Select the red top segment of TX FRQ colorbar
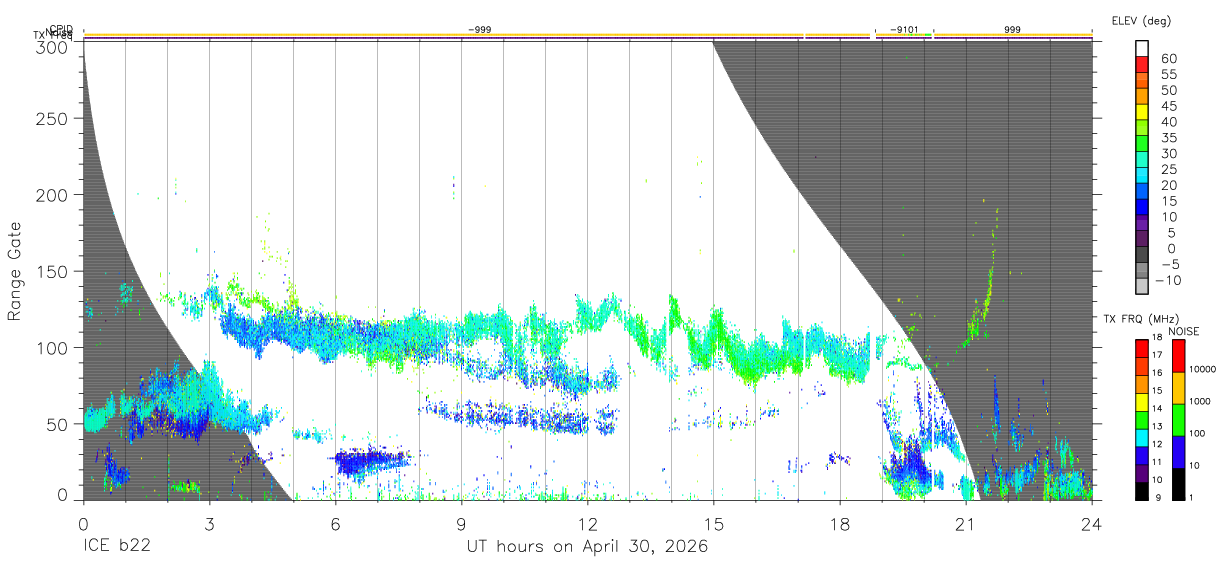This screenshot has height=567, width=1228. tap(1143, 349)
